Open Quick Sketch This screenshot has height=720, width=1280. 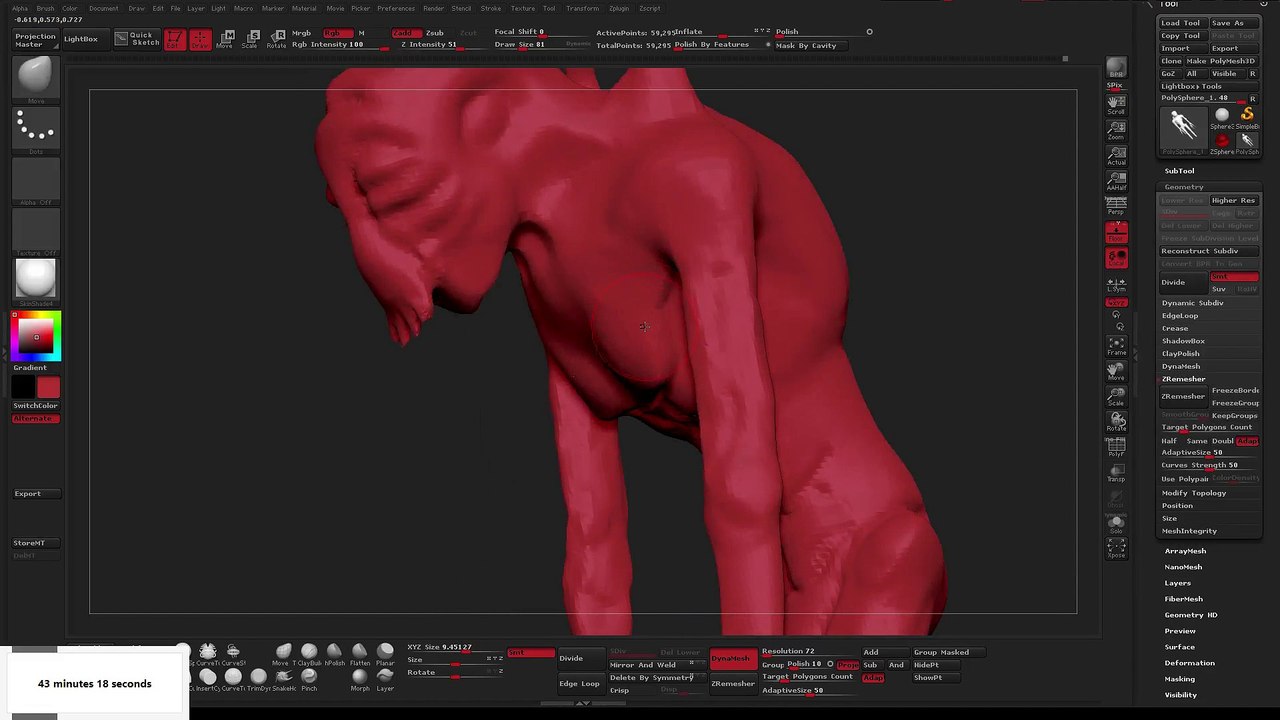(137, 39)
